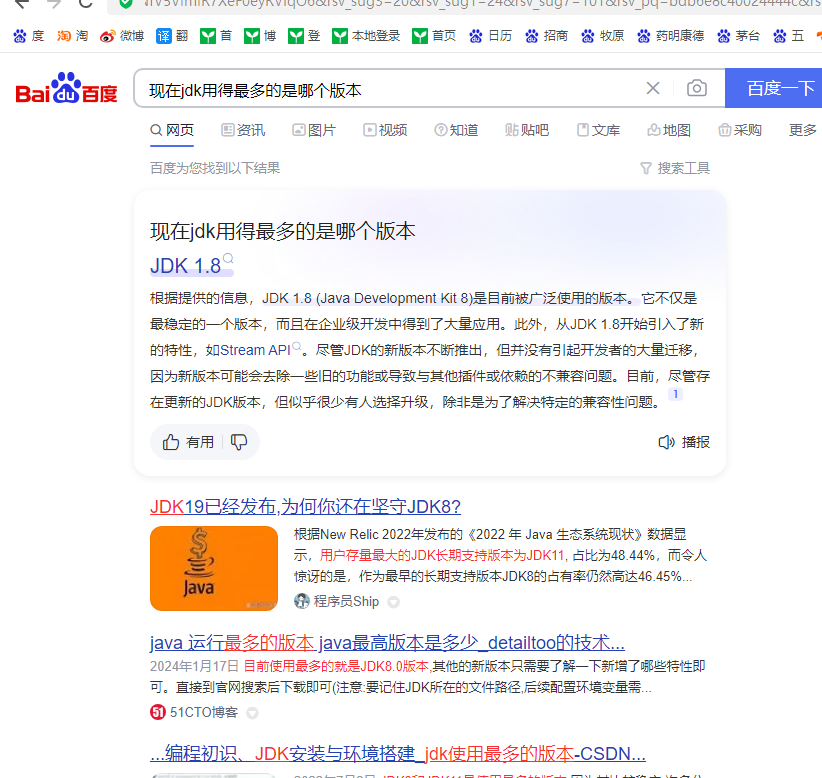
Task: Open 搜索工具 filter options
Action: [675, 168]
